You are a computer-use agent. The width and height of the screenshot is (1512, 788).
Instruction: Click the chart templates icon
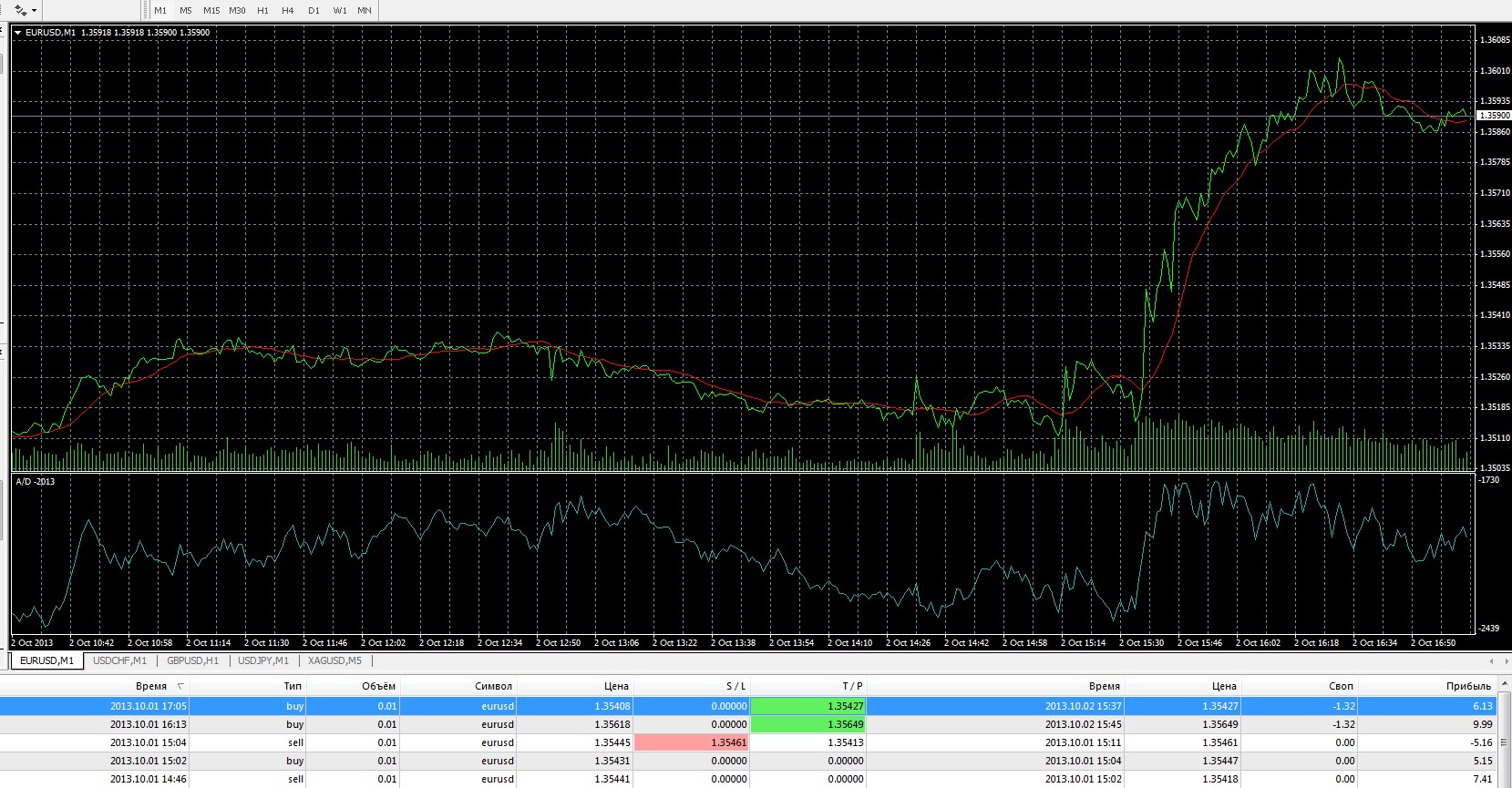click(20, 10)
